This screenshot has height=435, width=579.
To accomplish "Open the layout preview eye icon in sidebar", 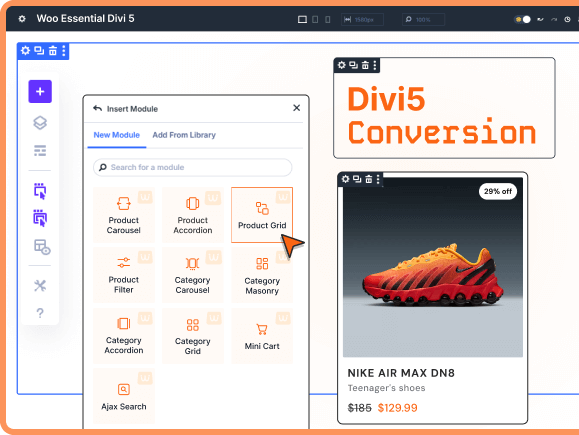I will tap(42, 247).
